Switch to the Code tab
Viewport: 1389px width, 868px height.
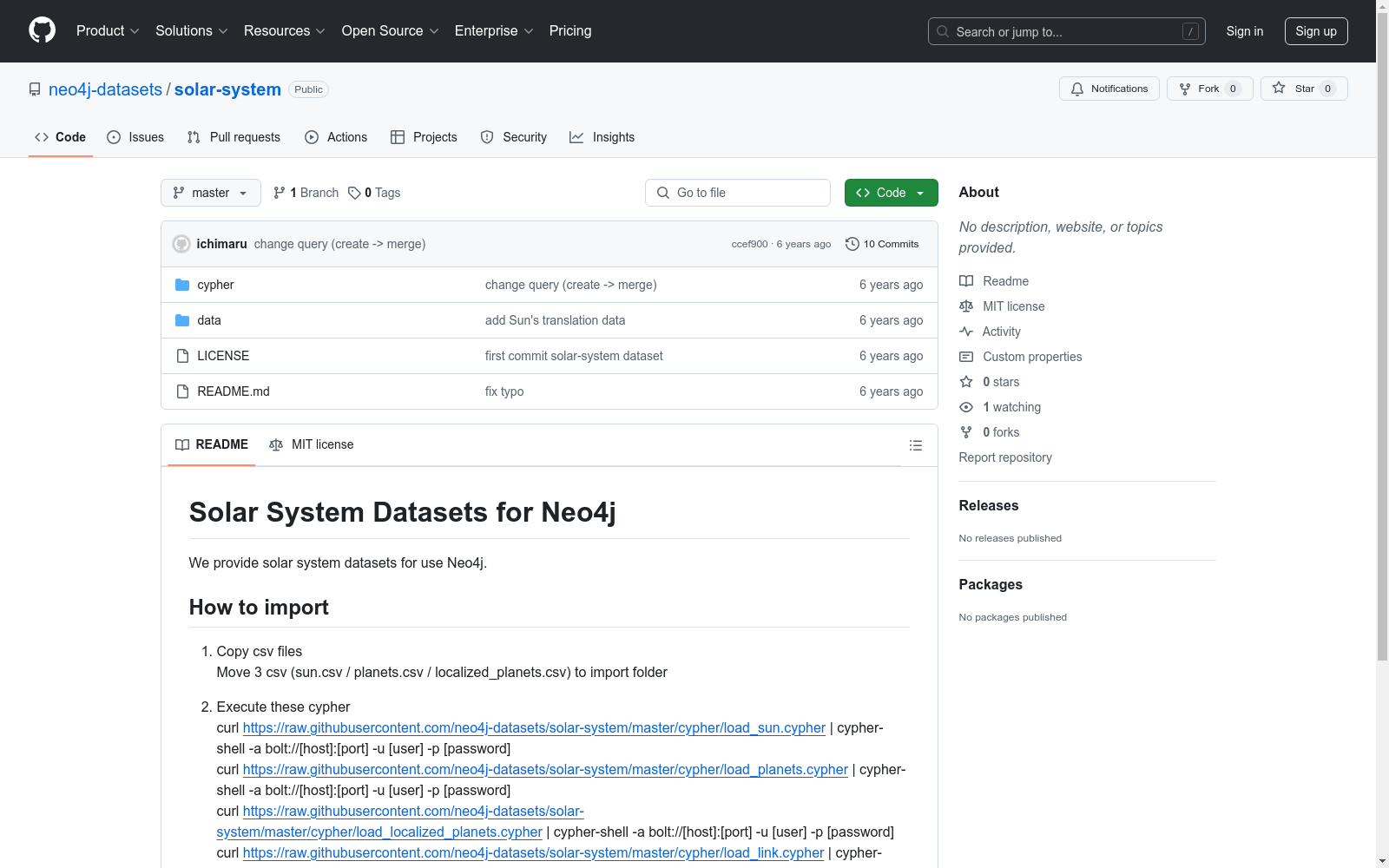61,137
